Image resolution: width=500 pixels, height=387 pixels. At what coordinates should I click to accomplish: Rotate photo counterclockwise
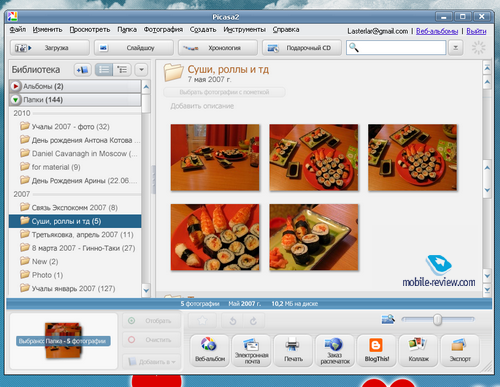(233, 321)
